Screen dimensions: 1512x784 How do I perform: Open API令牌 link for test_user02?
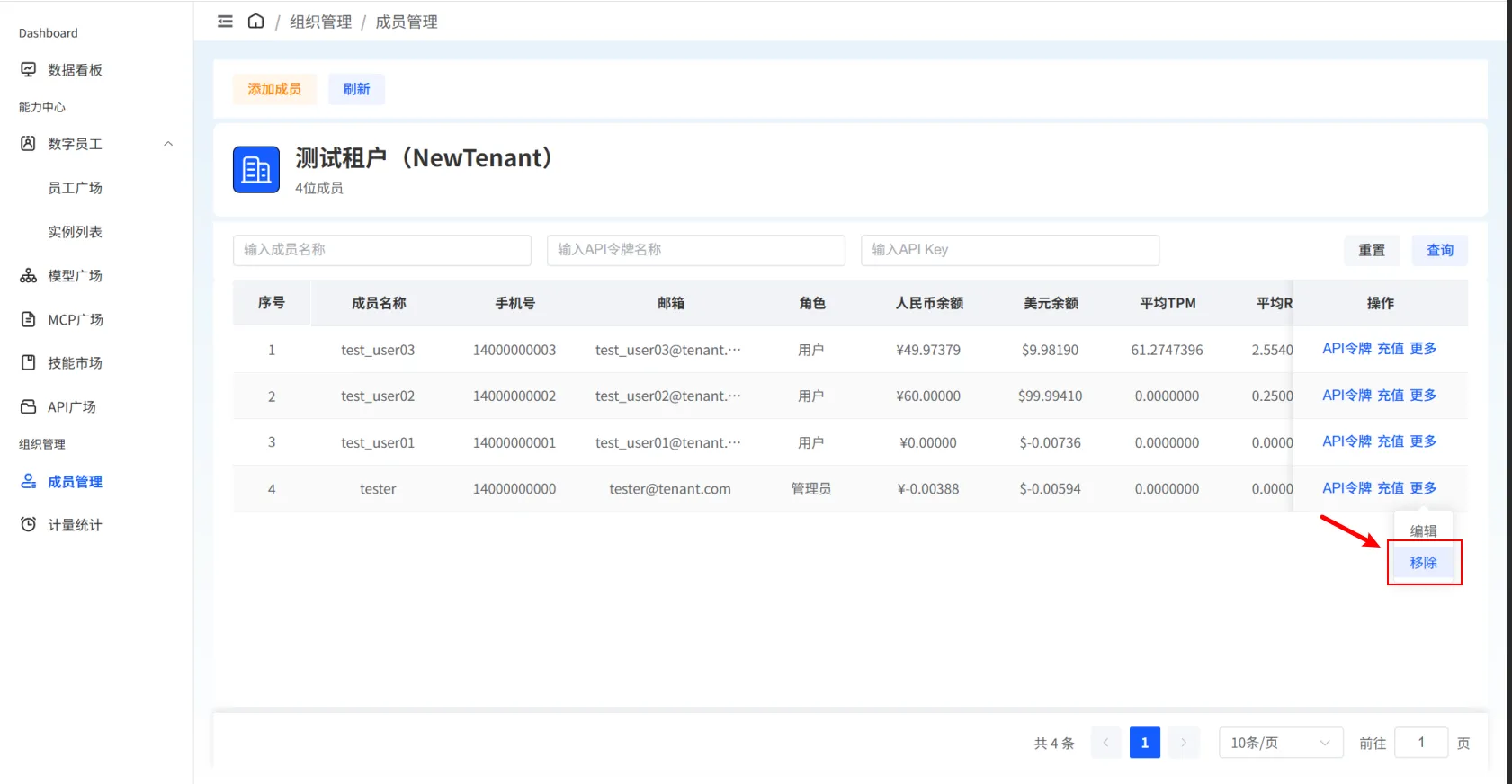[x=1346, y=396]
